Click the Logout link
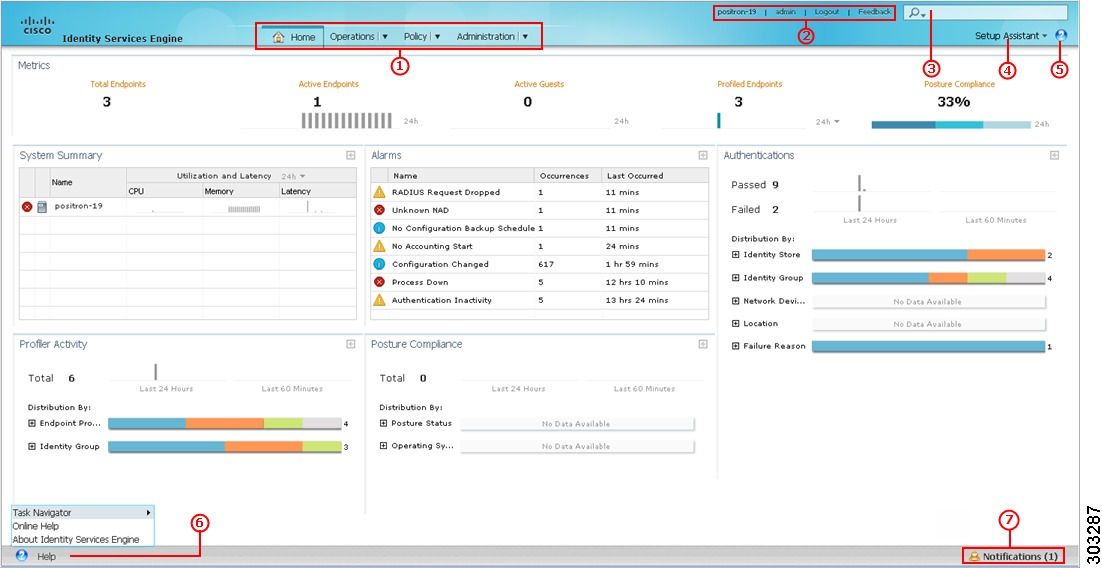The image size is (1102, 568). [x=826, y=12]
